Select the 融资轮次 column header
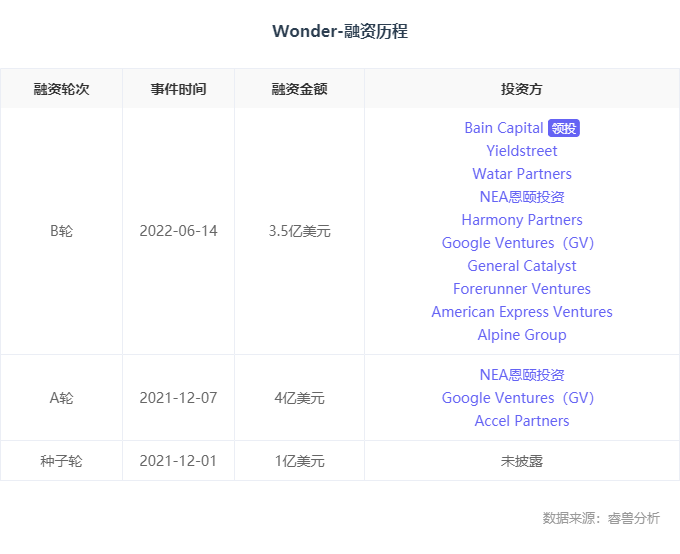This screenshot has height=554, width=680. click(x=61, y=89)
